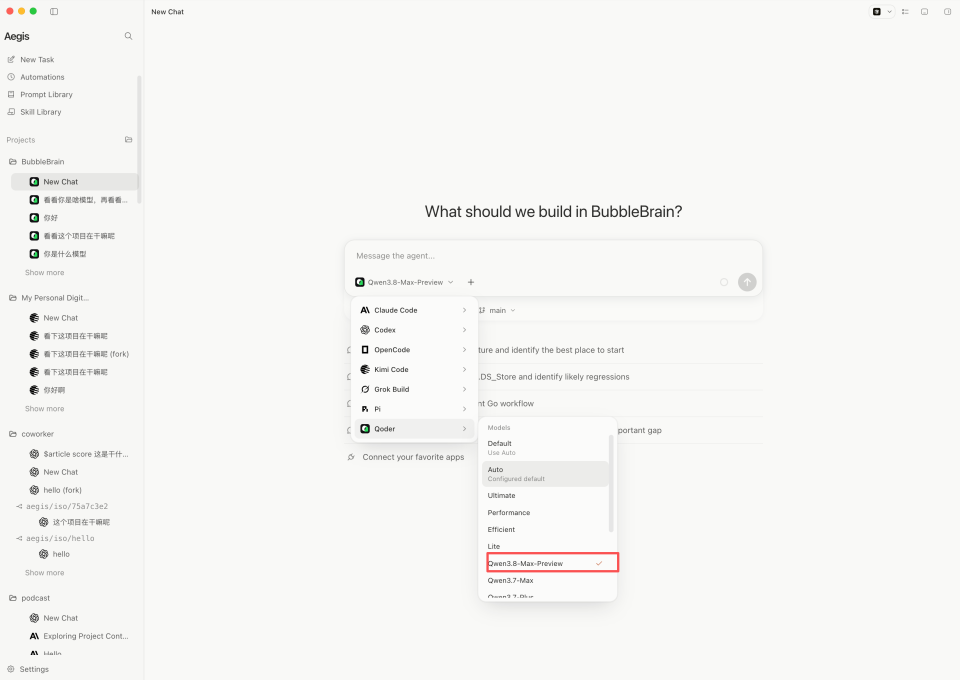This screenshot has height=680, width=960.
Task: Click the plus attach icon
Action: (x=471, y=282)
